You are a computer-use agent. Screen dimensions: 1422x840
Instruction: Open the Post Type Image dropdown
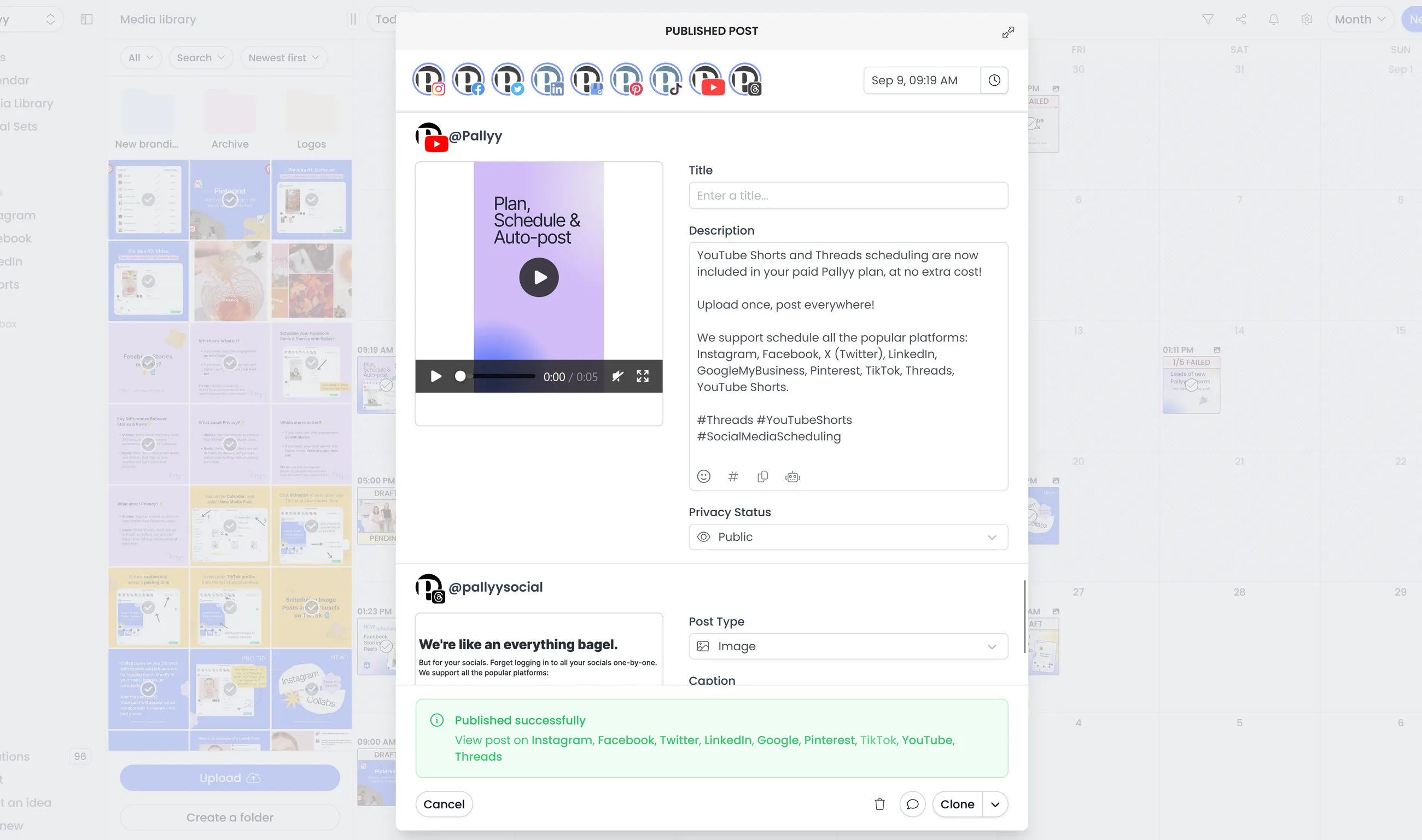coord(848,646)
